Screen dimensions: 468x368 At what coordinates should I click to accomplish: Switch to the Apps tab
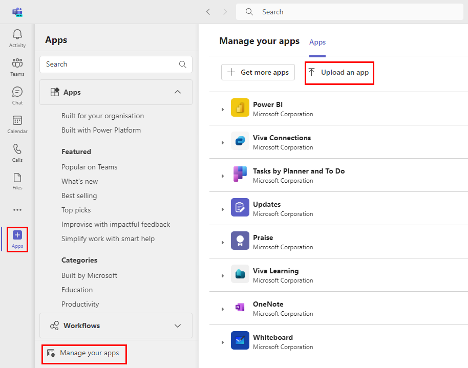(x=317, y=42)
